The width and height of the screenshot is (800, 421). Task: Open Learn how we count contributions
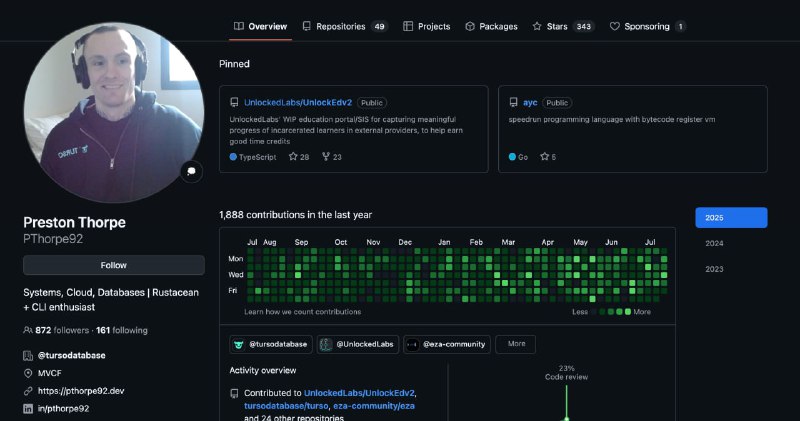coord(303,312)
